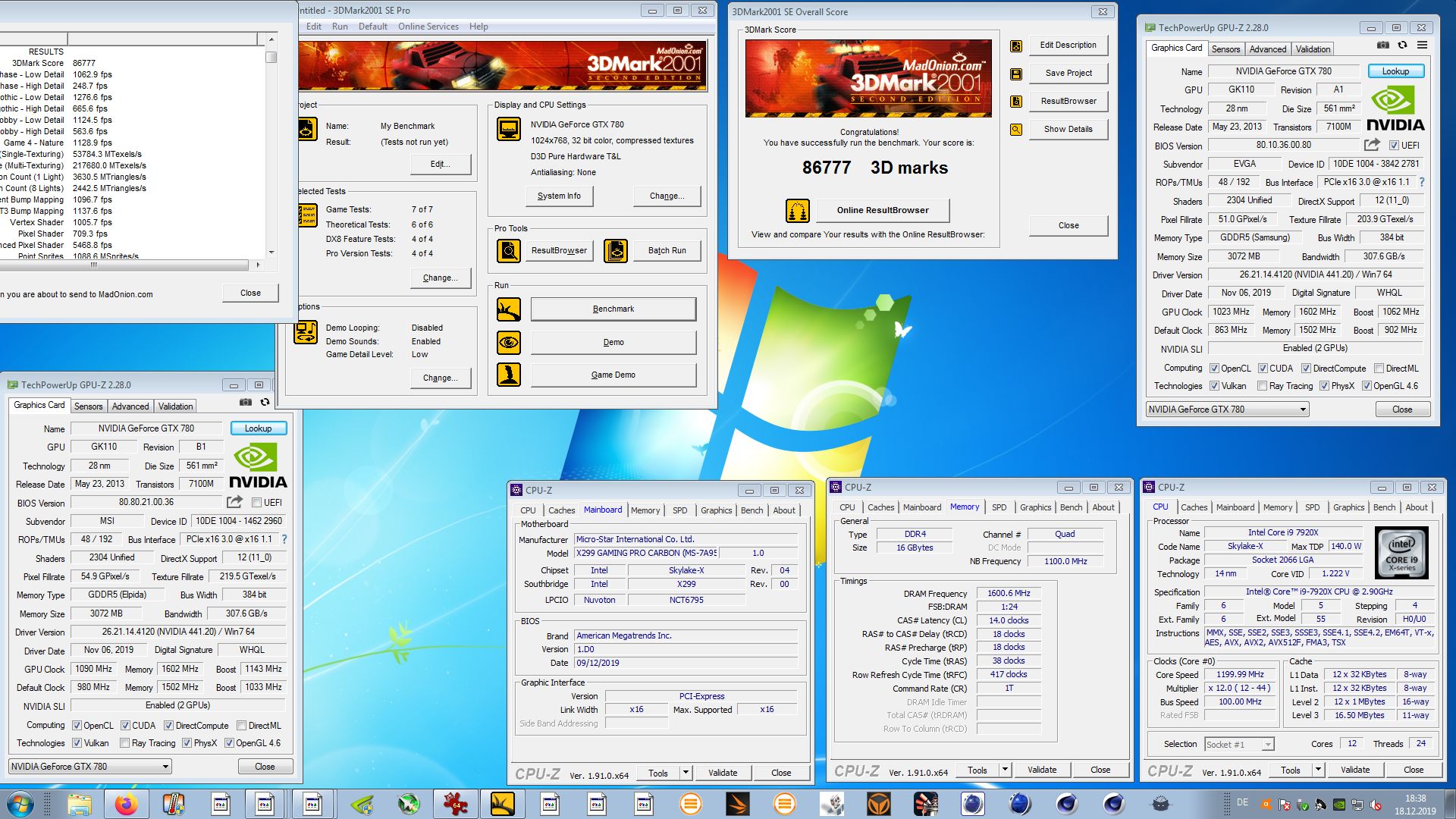Toggle DirectCompute checkbox in the MSI GPU-Z window

click(168, 726)
